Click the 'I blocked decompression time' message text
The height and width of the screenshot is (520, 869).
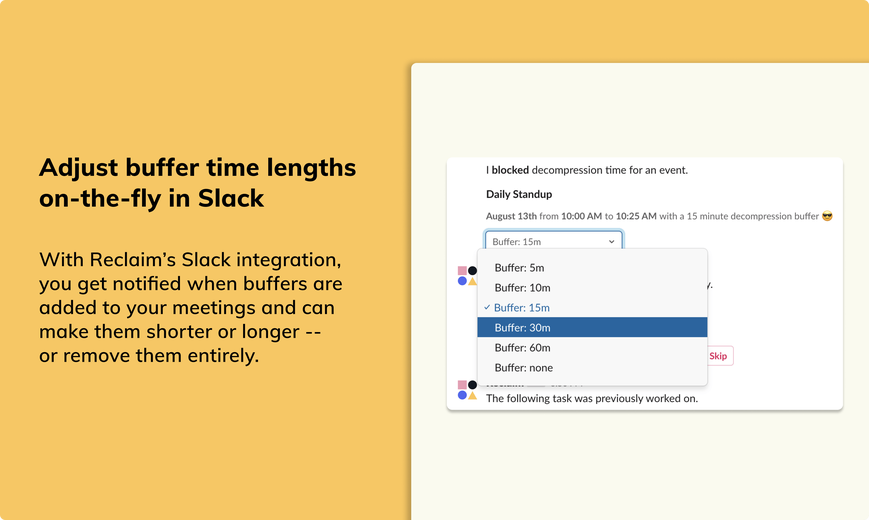pyautogui.click(x=587, y=170)
